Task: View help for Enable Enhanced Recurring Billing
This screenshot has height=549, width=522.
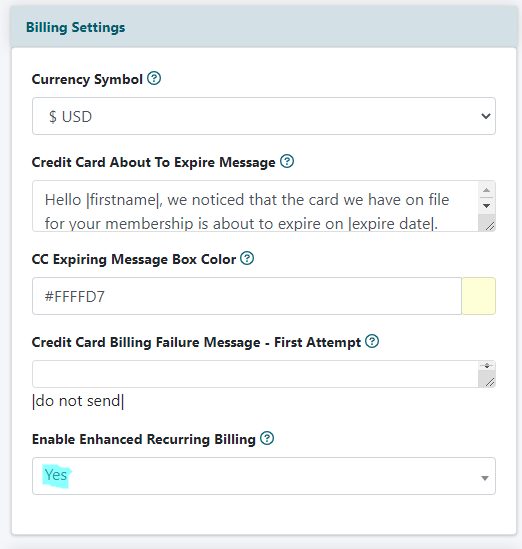Action: pyautogui.click(x=267, y=438)
